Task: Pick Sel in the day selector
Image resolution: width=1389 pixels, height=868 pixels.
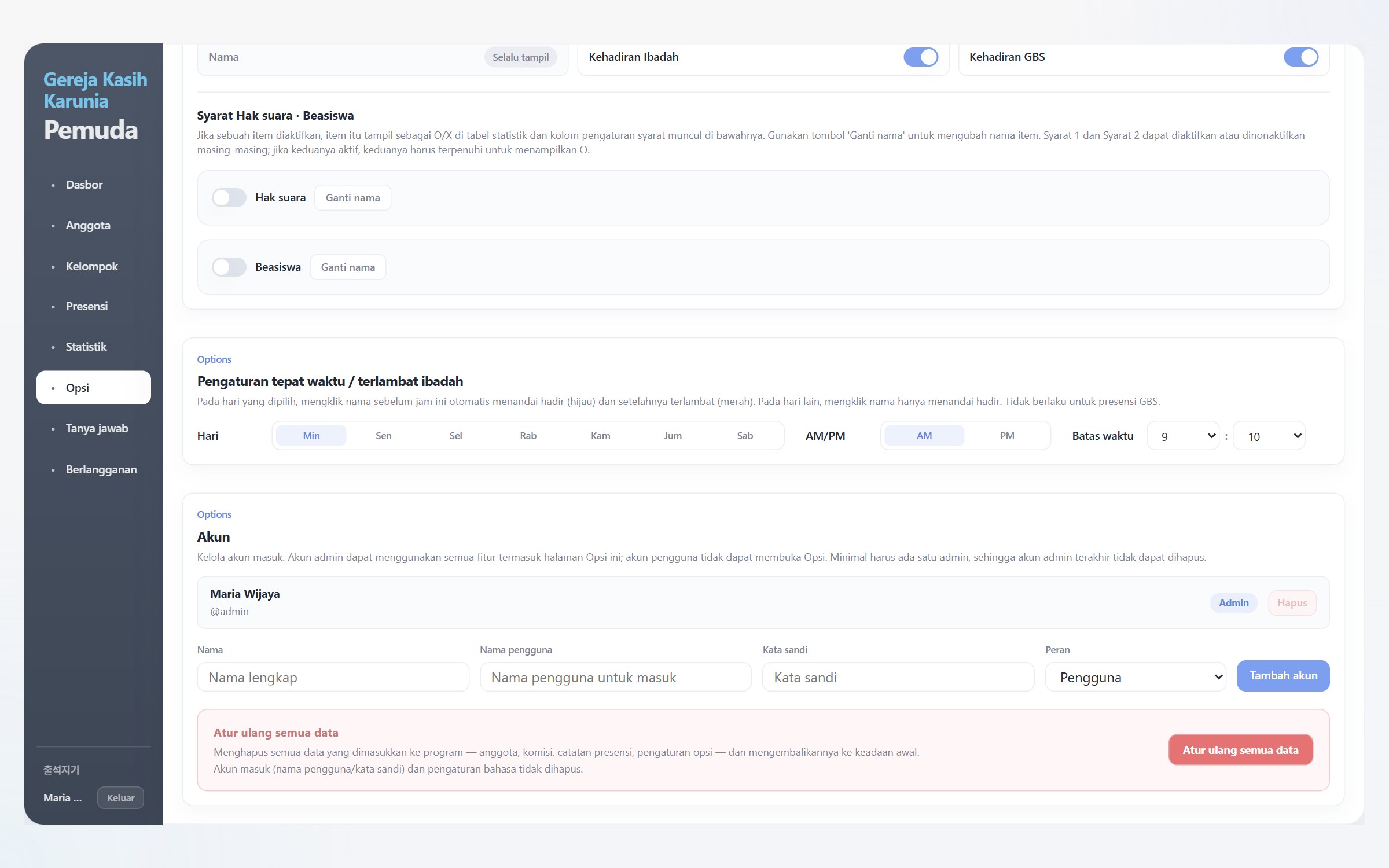Action: point(456,436)
